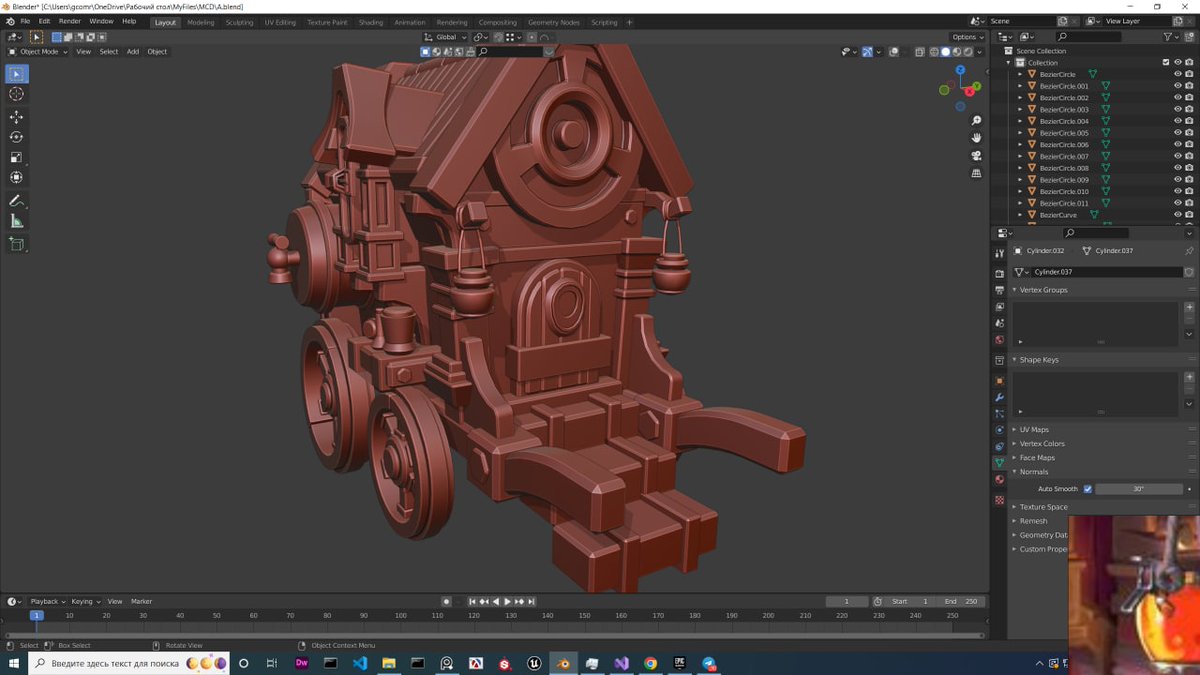
Task: Select the Measure tool
Action: tap(17, 221)
